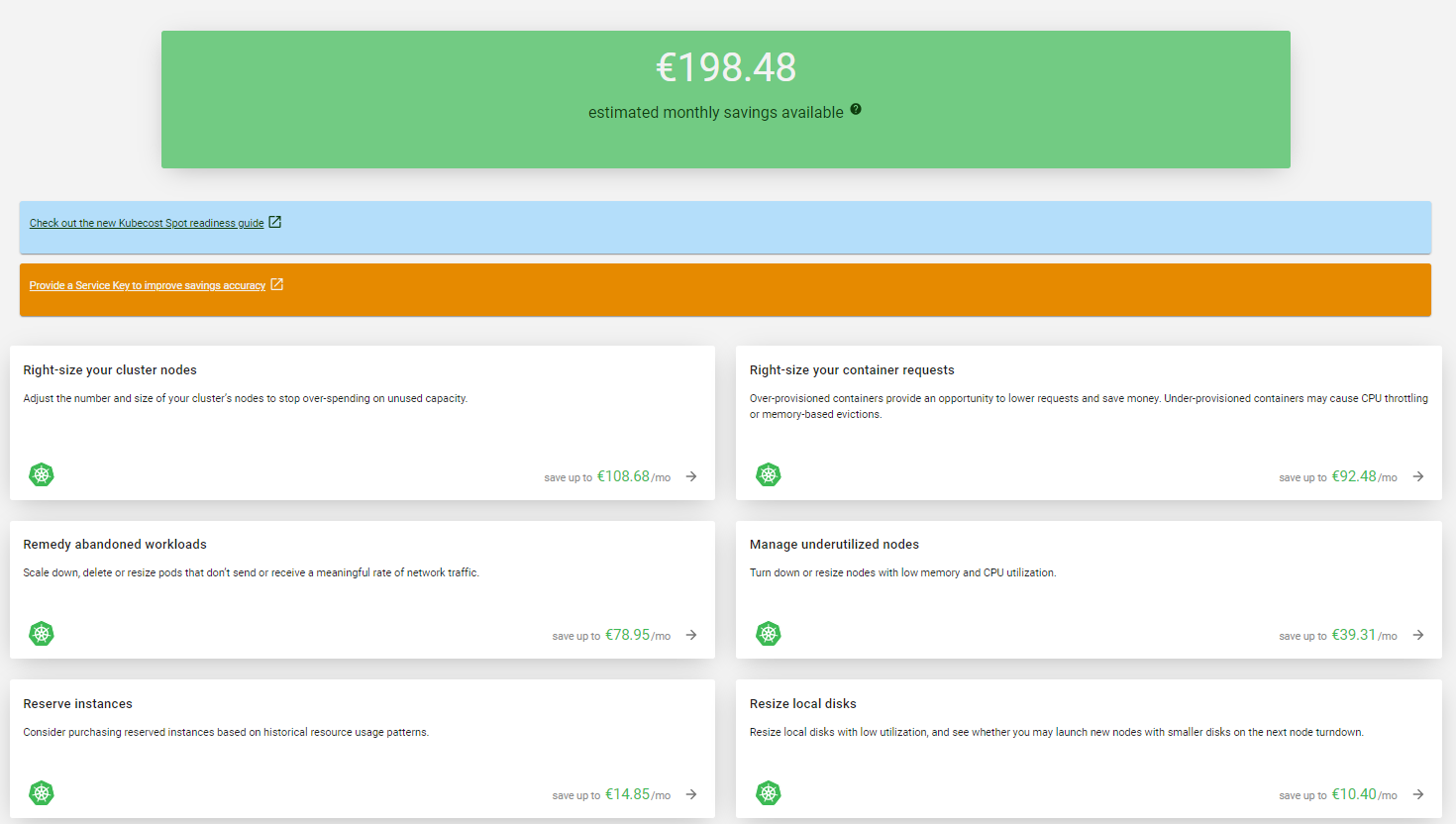Open arrow for Manage underutilized nodes
The image size is (1456, 824).
pos(1418,635)
